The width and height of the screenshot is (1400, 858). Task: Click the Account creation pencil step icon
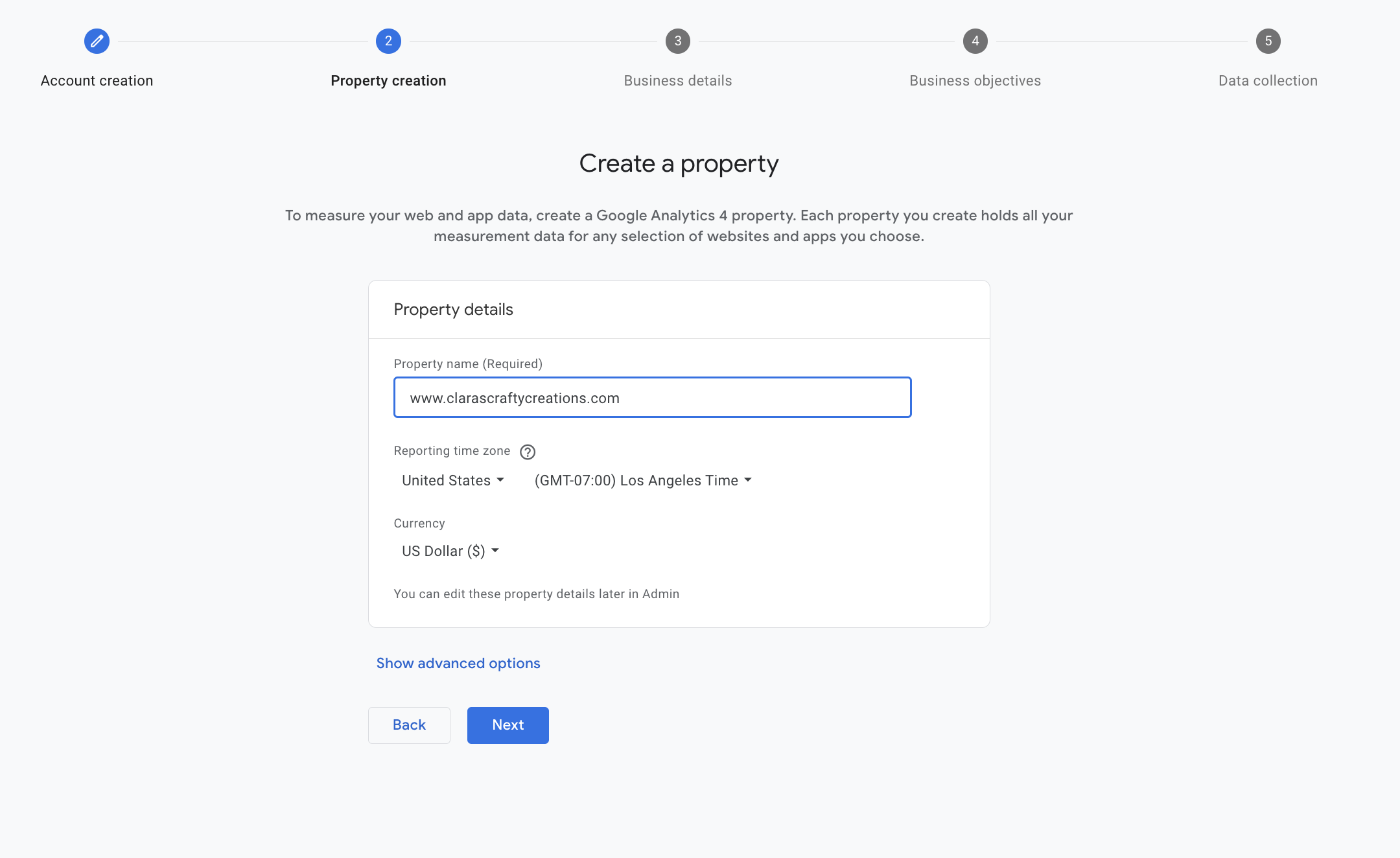[97, 41]
